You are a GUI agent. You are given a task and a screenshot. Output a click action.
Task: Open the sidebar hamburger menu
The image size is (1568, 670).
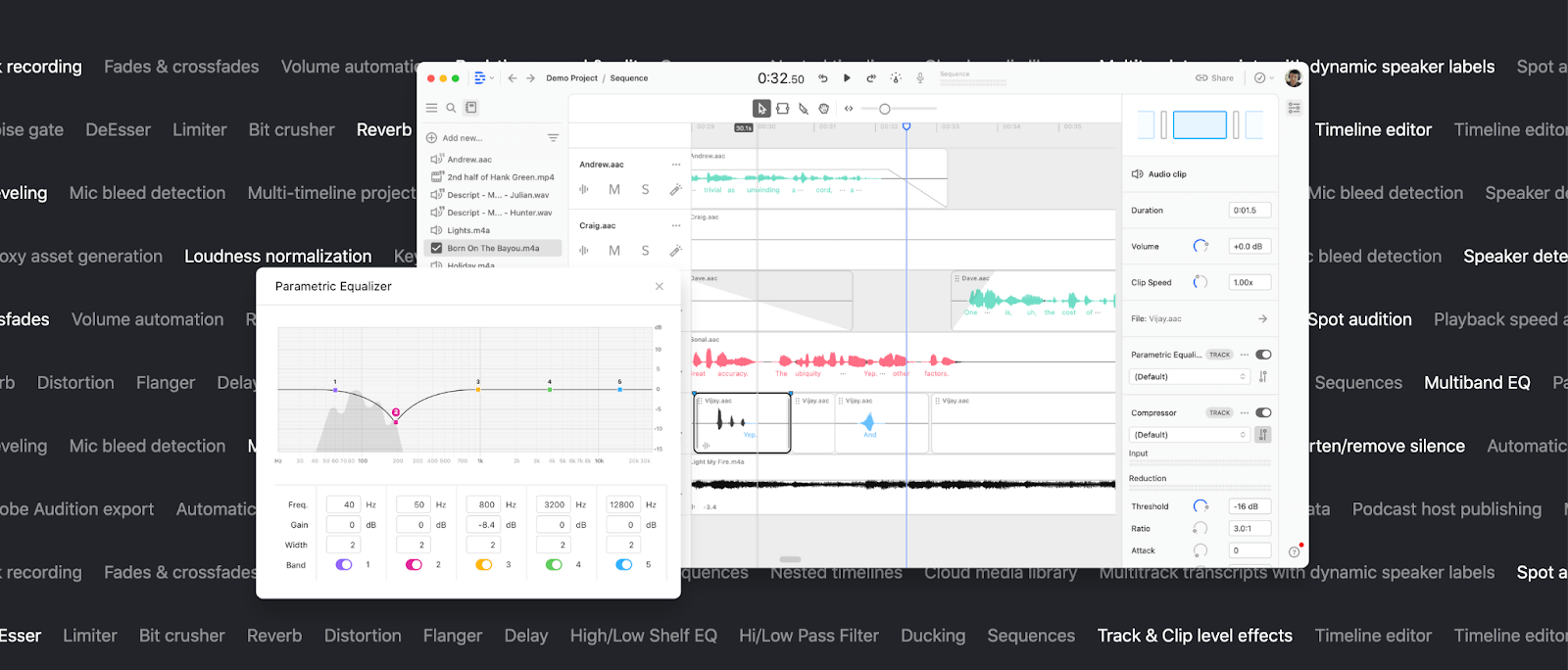[432, 108]
